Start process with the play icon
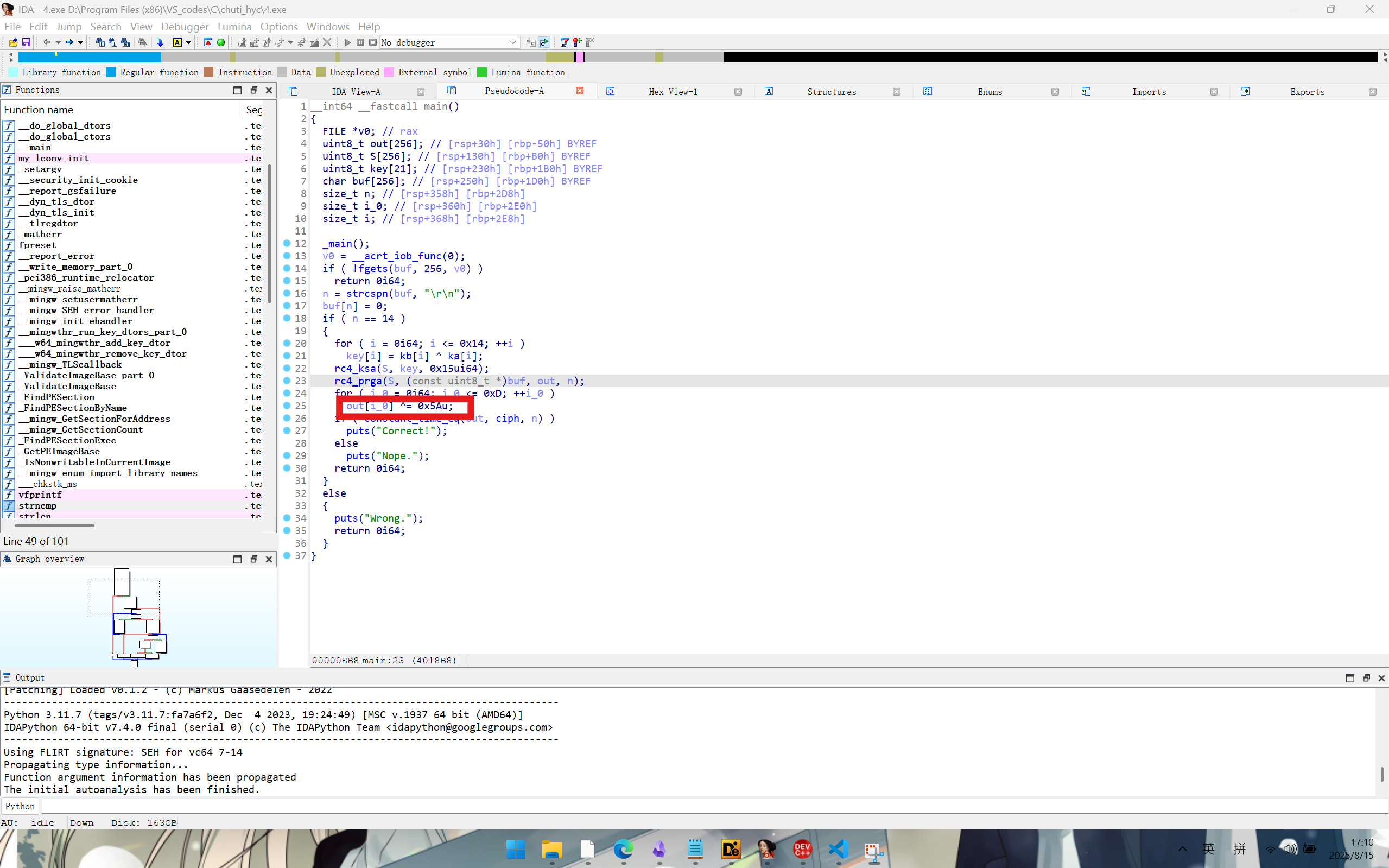Viewport: 1389px width, 868px height. [x=348, y=42]
